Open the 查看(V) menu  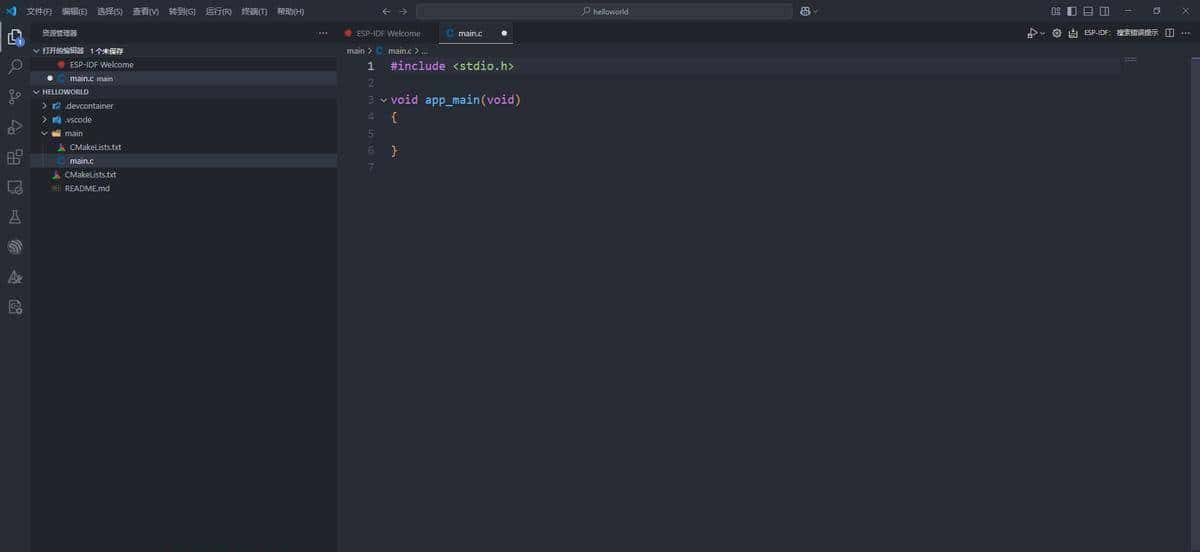click(146, 11)
